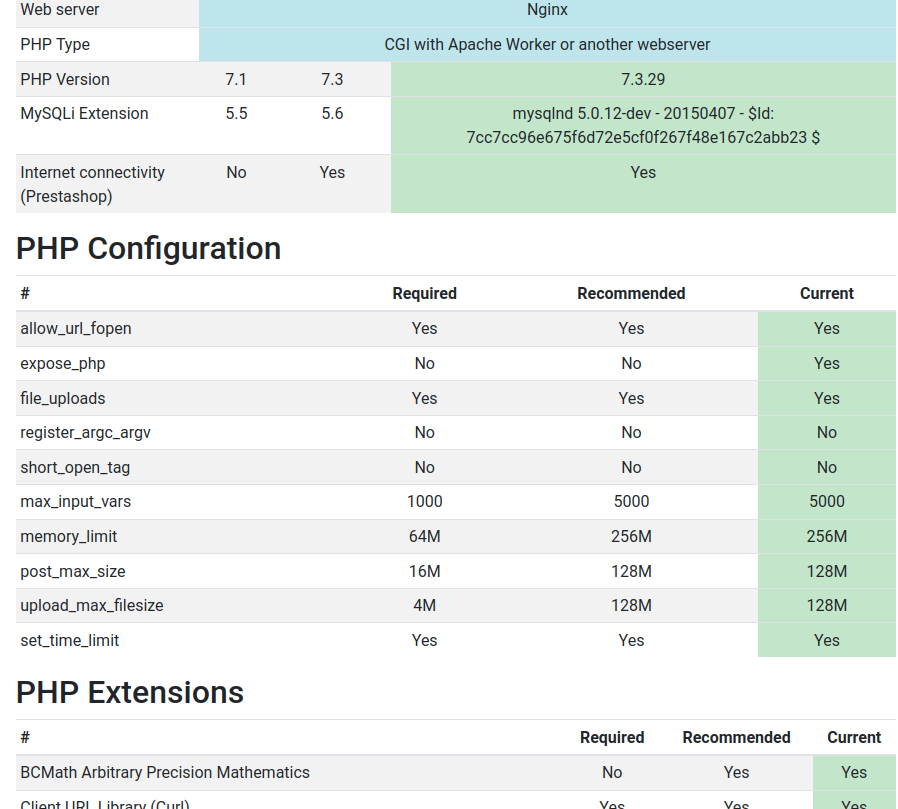This screenshot has width=898, height=809.
Task: Click Internet connectivity (Prestashop) label
Action: pyautogui.click(x=93, y=184)
